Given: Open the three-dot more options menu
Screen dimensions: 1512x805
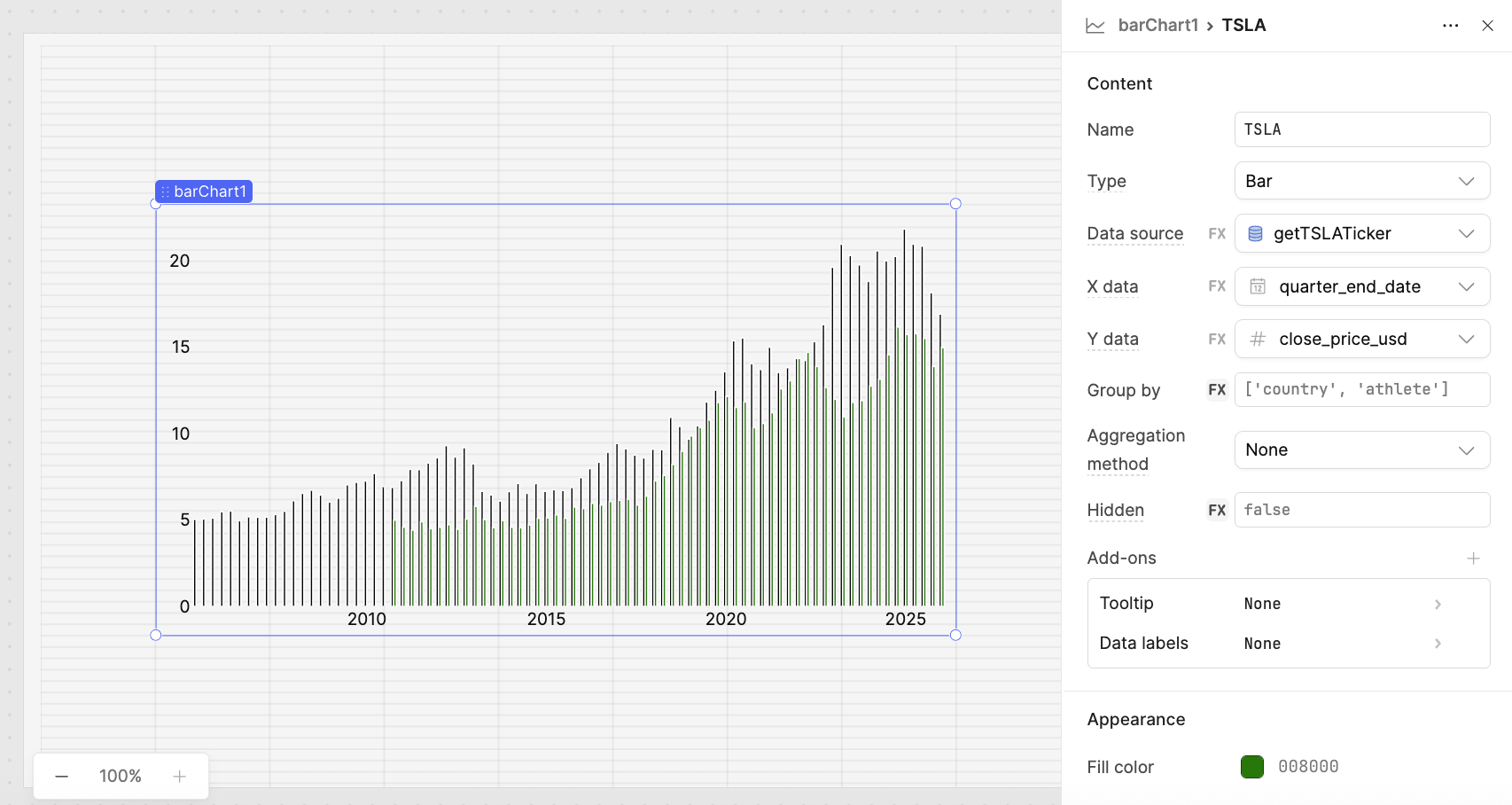Looking at the screenshot, I should [1450, 26].
